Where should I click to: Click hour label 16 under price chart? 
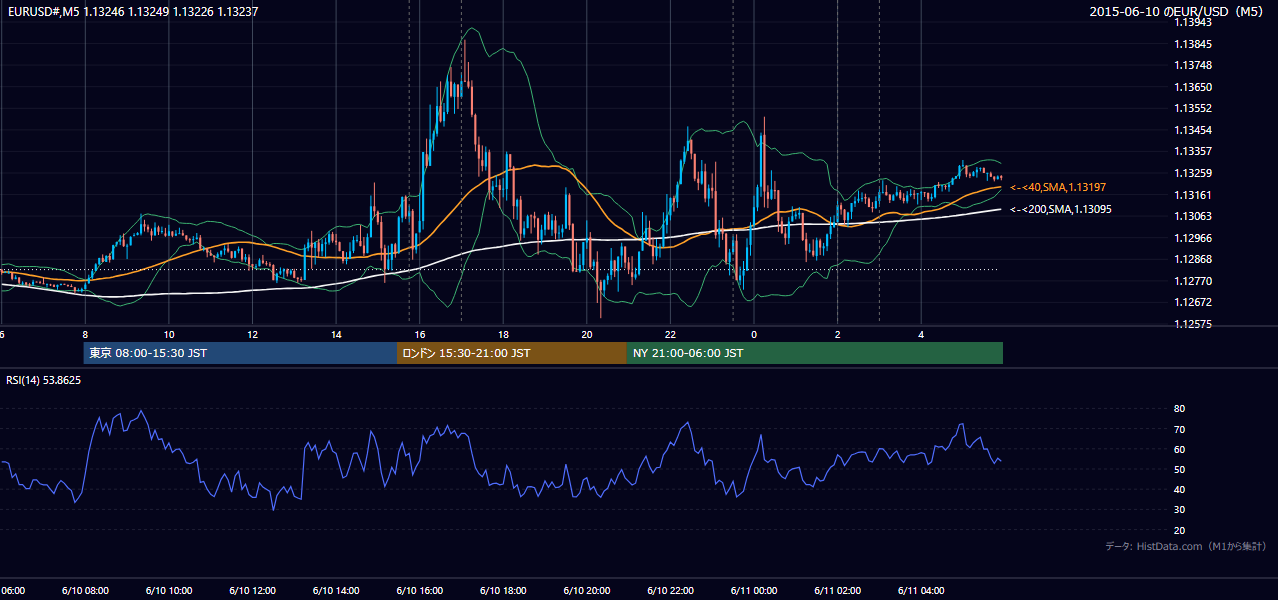pos(420,335)
